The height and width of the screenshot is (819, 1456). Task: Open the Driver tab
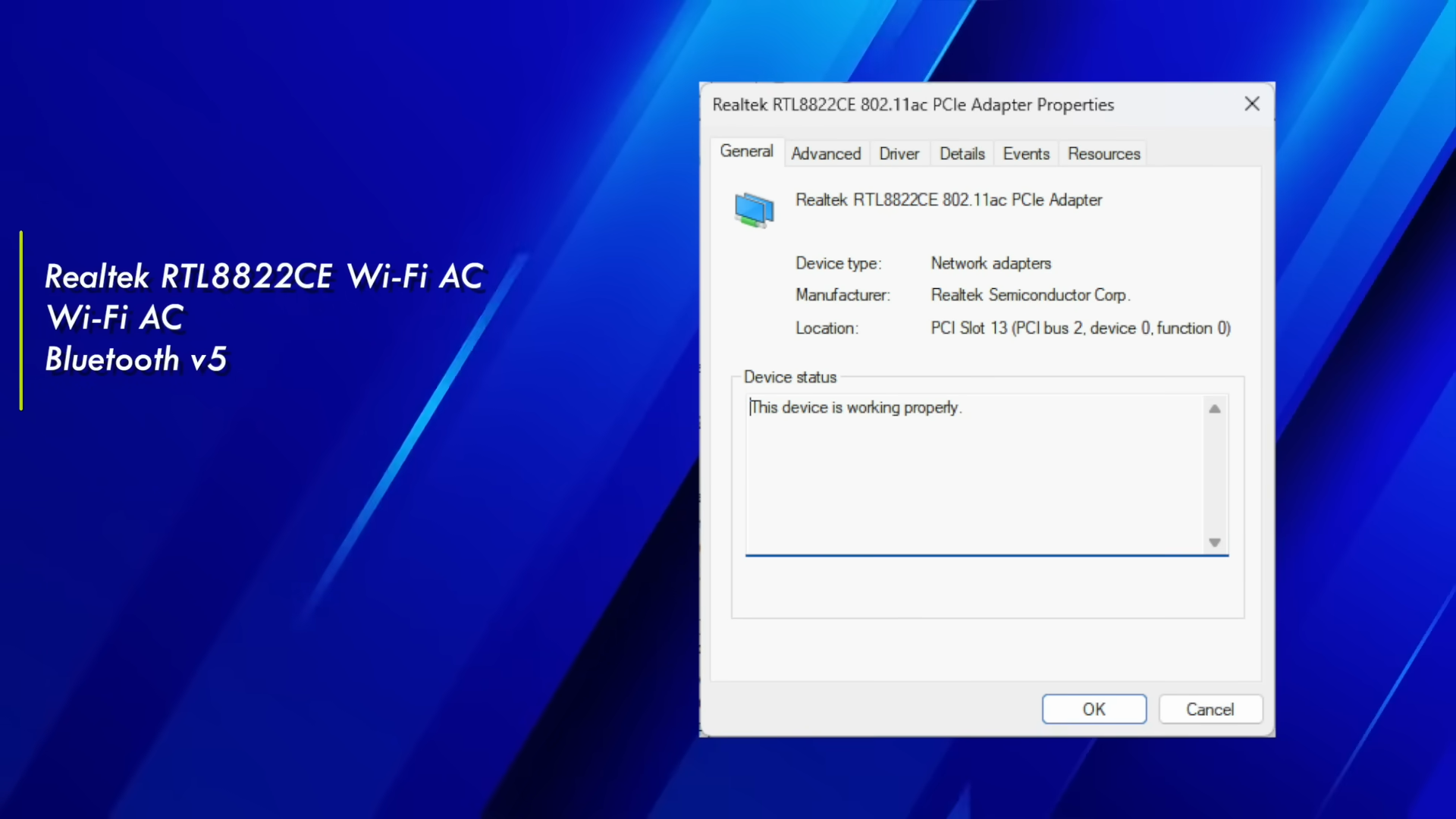point(899,154)
